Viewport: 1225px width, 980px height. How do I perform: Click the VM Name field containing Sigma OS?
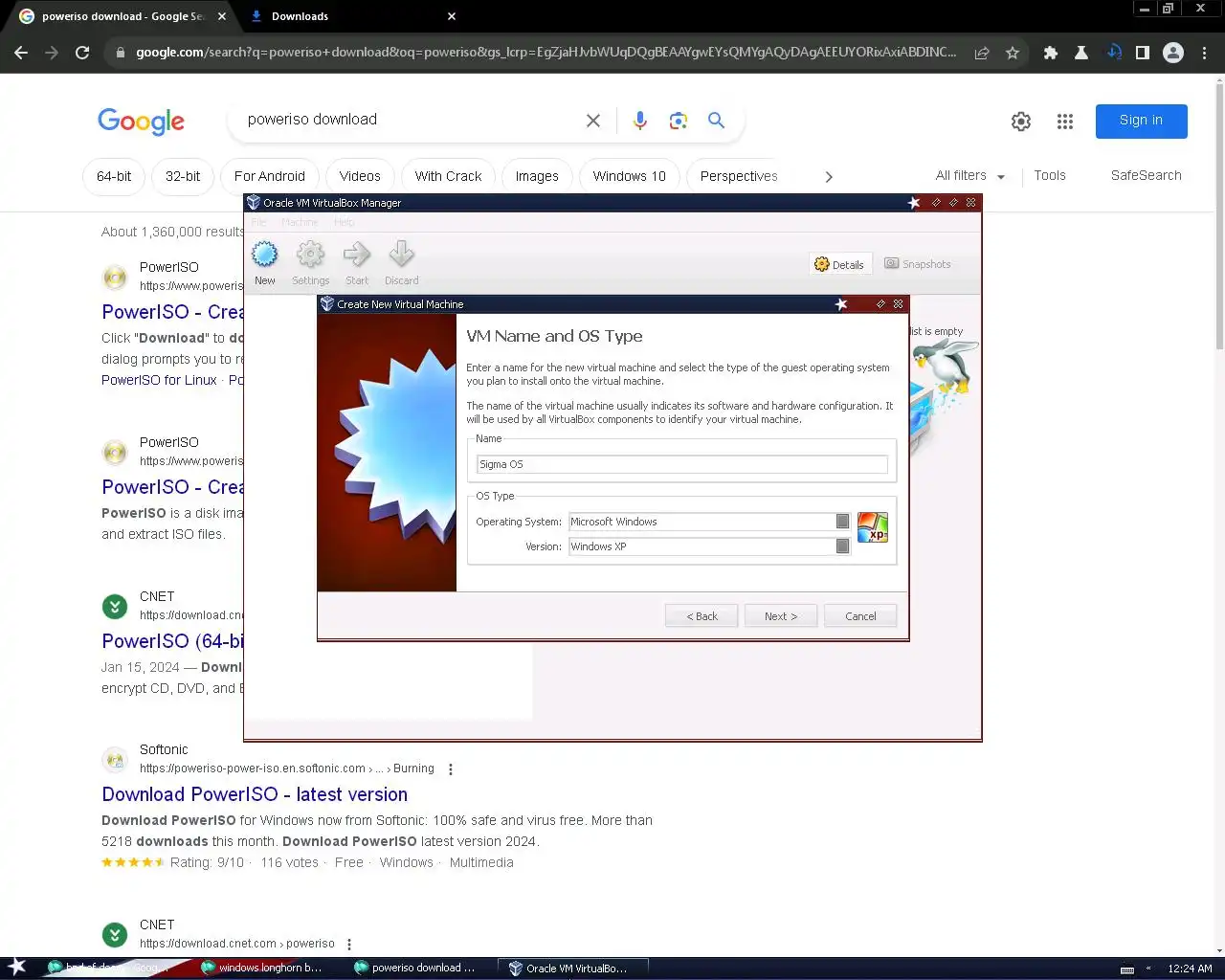pos(682,464)
